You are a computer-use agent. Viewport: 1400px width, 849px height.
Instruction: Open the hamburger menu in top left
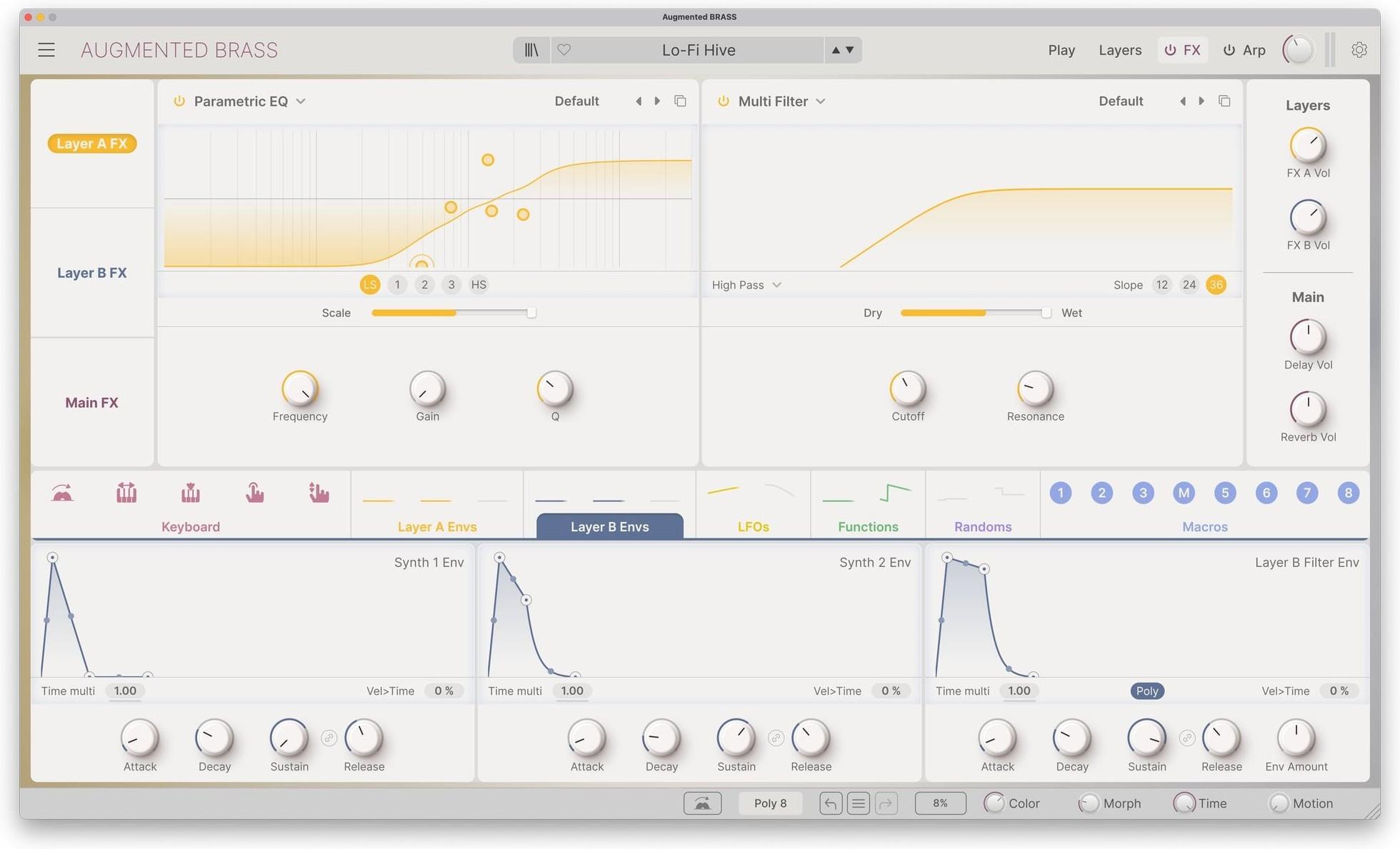point(46,49)
